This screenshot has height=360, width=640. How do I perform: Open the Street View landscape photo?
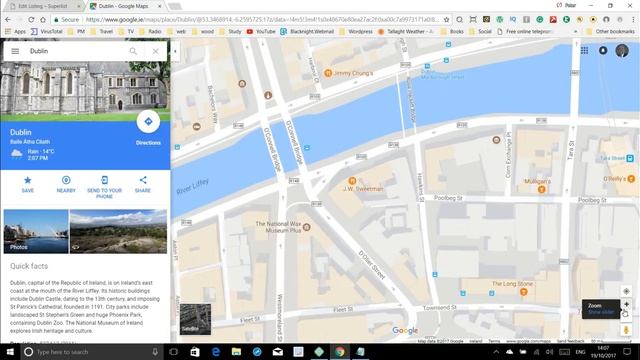118,231
